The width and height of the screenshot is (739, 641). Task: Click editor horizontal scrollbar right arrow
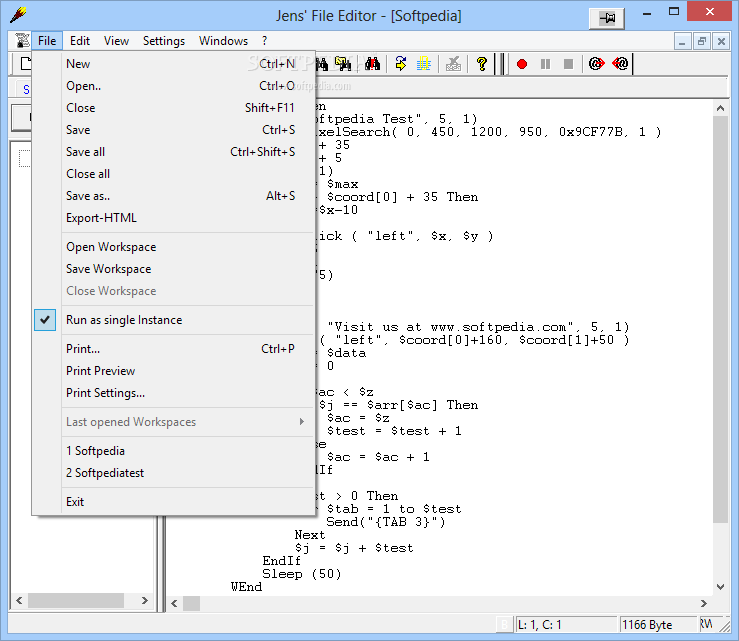point(704,603)
